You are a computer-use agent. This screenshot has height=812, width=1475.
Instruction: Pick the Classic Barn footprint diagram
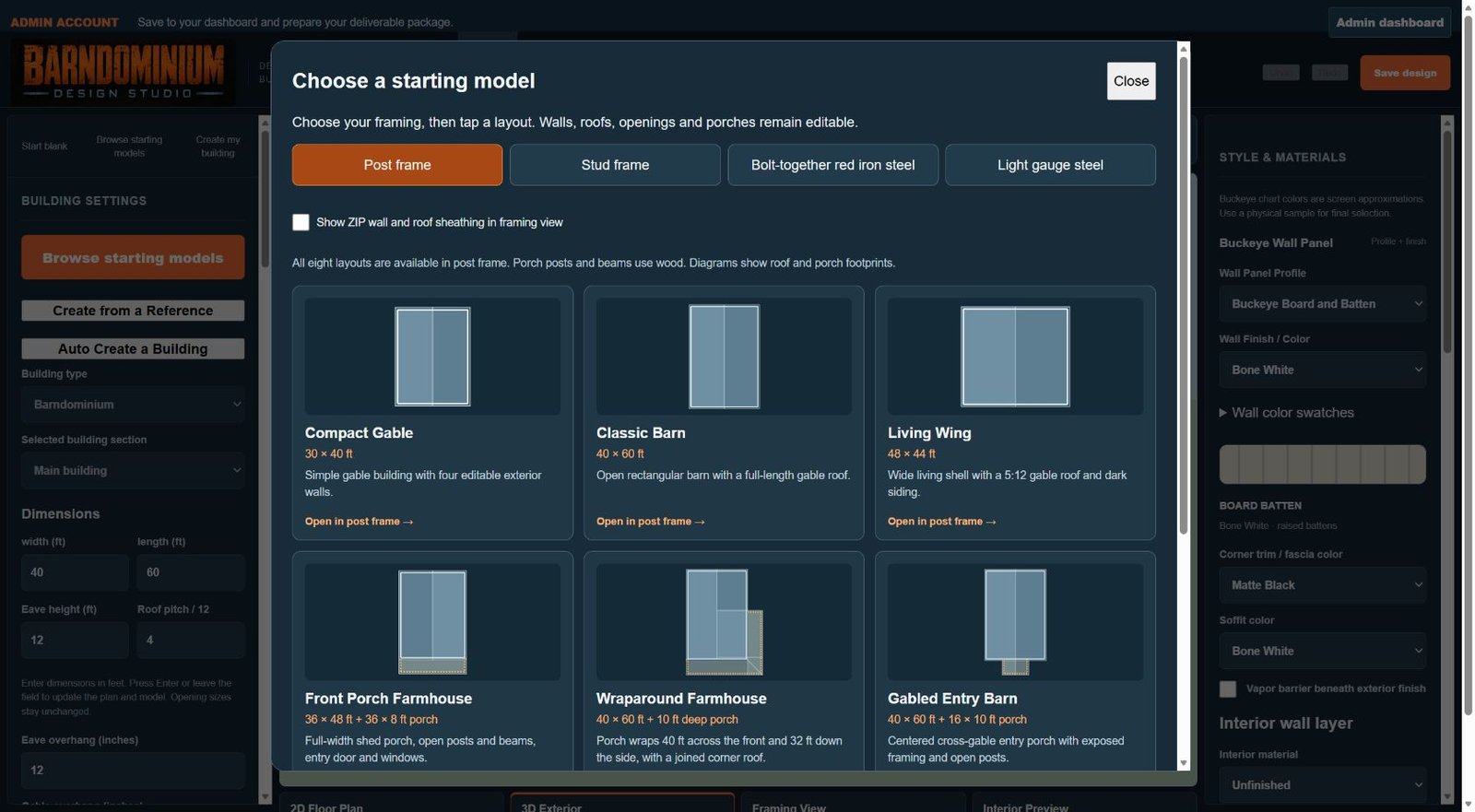tap(724, 356)
